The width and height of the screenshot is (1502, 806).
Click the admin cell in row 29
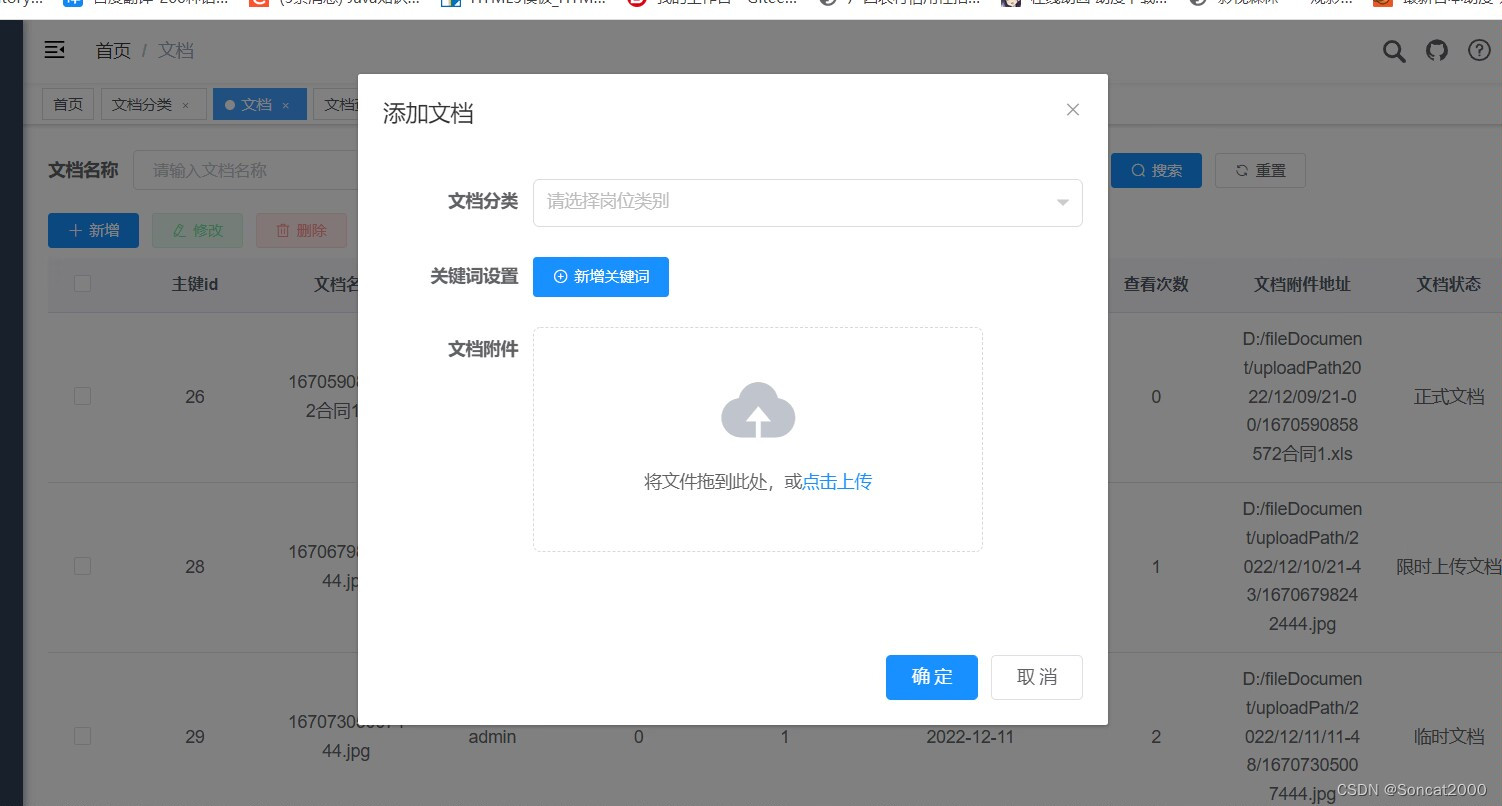492,737
